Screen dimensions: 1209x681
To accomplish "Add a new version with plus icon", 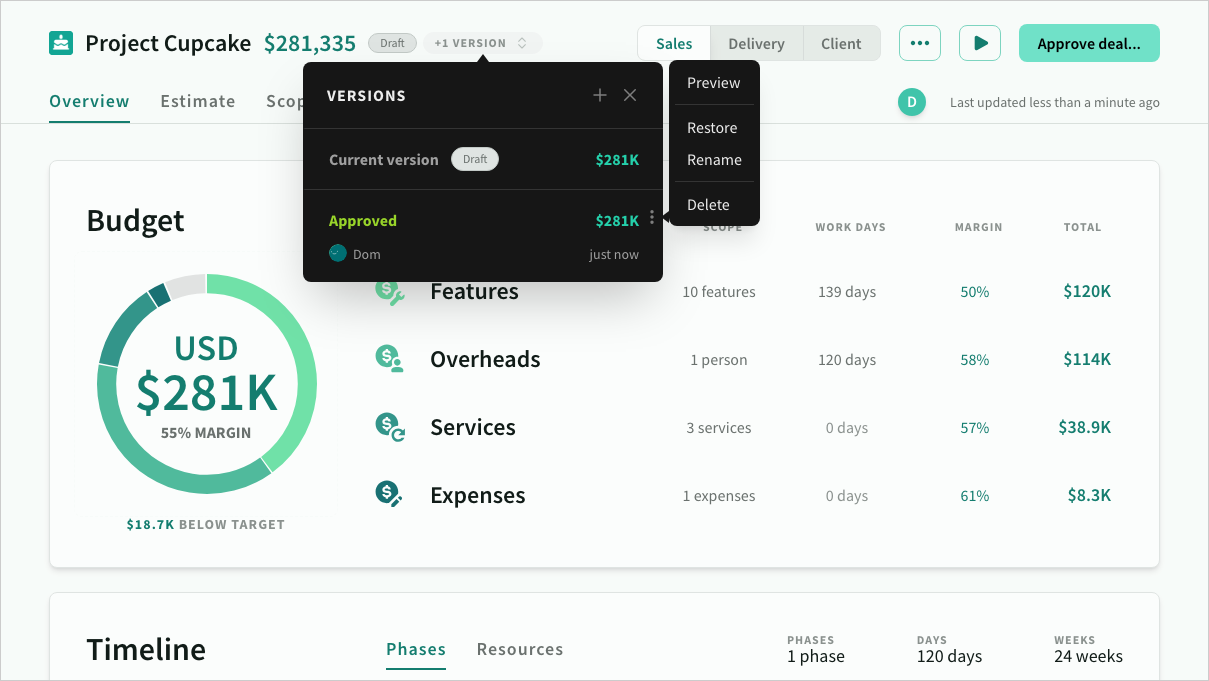I will 600,95.
